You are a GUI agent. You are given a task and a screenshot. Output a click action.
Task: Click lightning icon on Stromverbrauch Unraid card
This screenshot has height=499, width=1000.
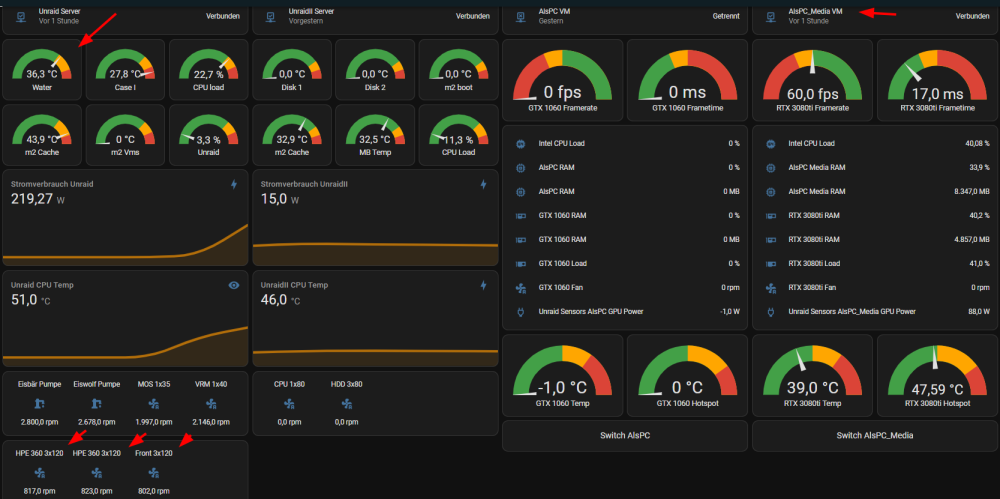[234, 184]
